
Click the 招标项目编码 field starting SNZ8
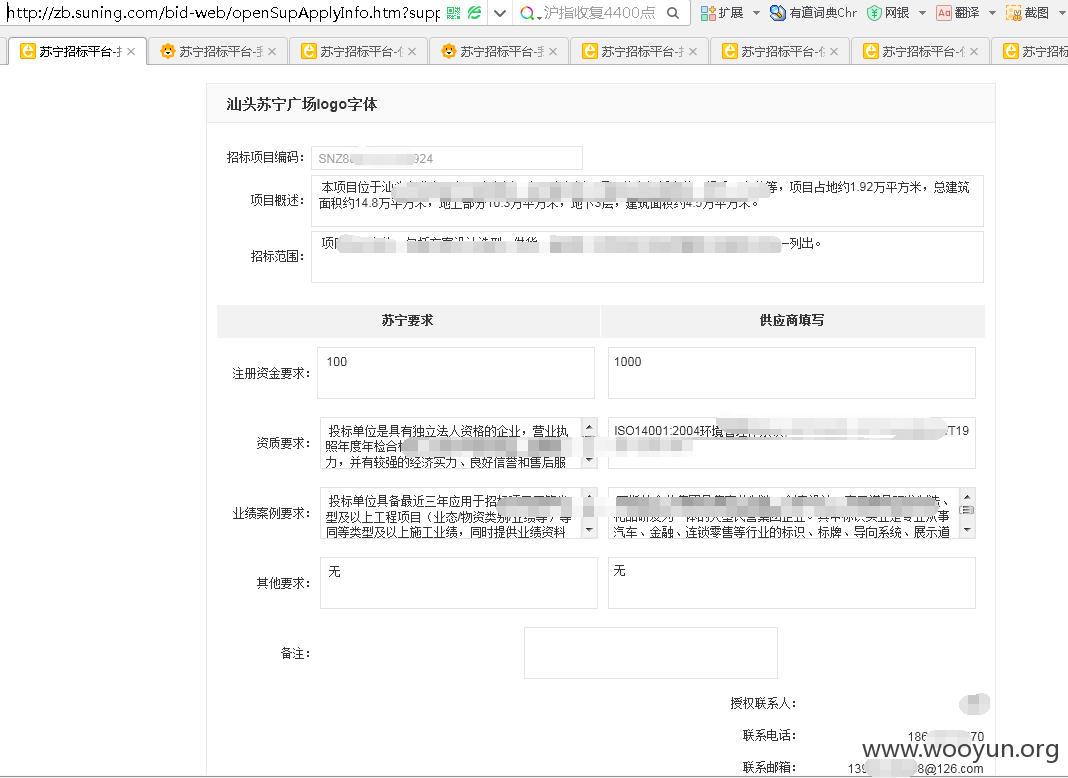(447, 158)
